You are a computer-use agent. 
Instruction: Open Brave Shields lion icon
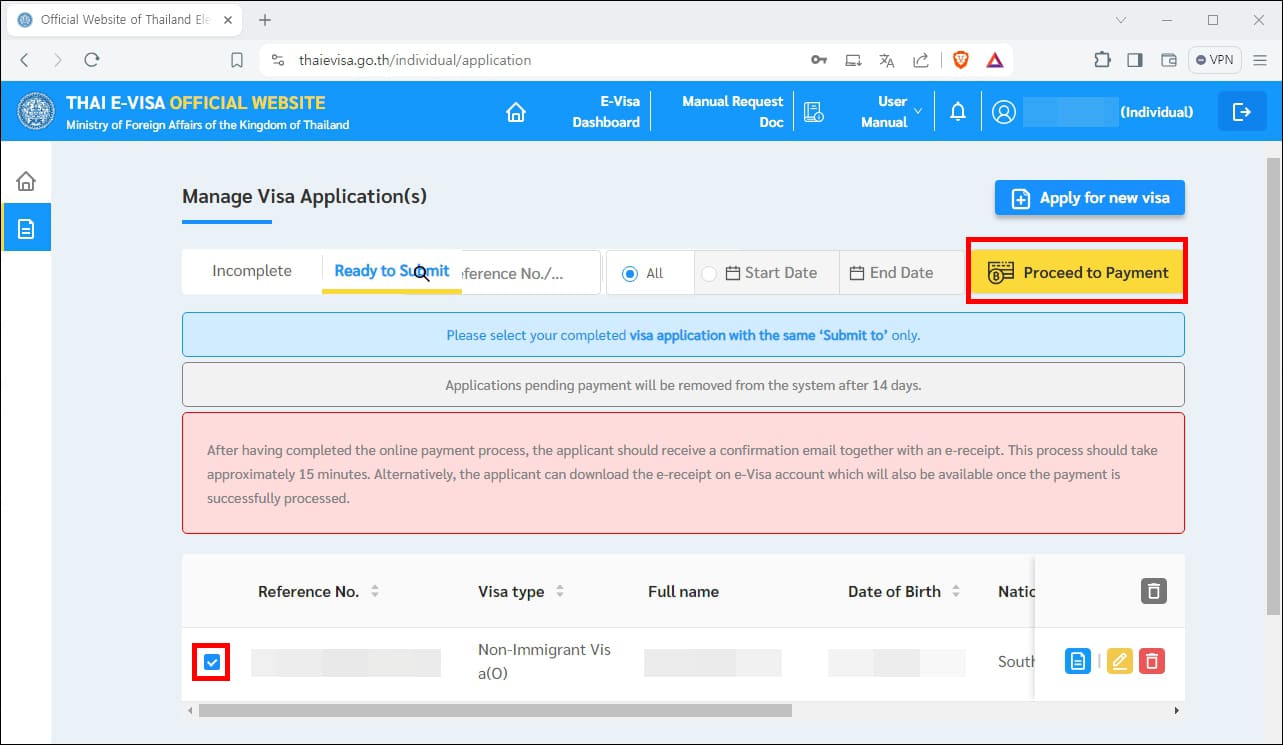click(x=961, y=60)
